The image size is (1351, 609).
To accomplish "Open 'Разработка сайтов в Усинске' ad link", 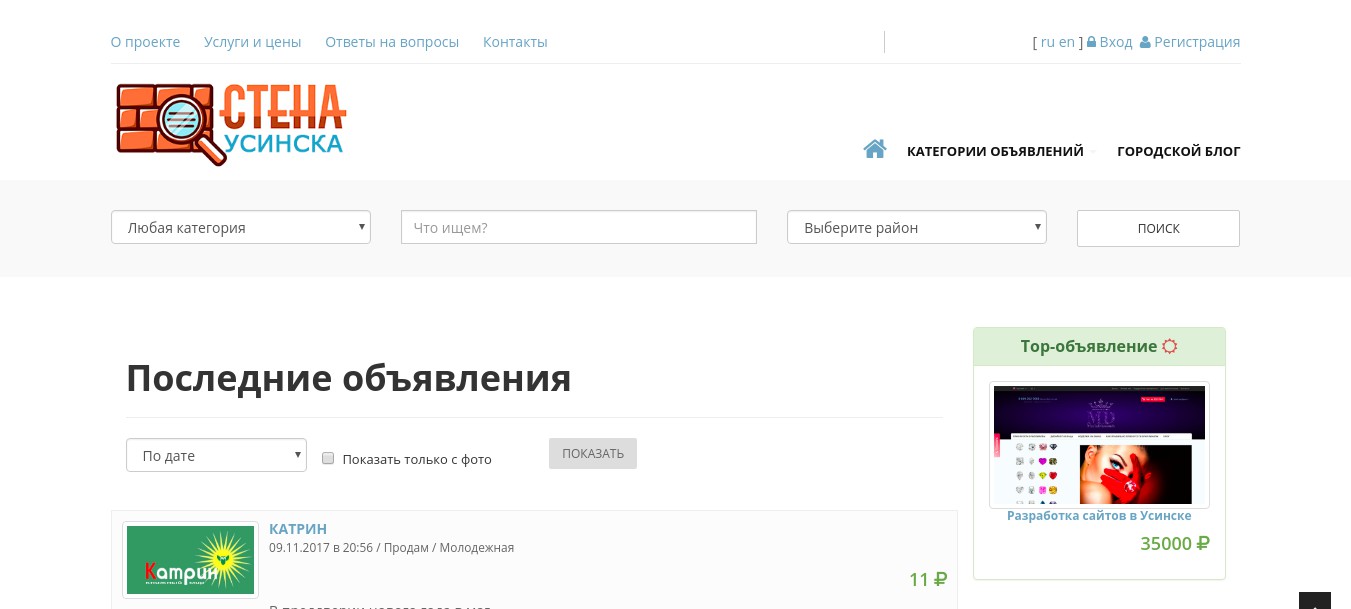I will (1099, 516).
